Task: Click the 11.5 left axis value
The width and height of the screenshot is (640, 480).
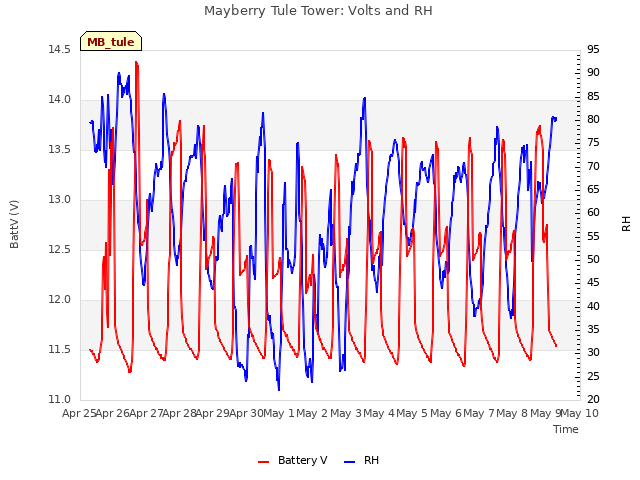Action: click(x=60, y=349)
